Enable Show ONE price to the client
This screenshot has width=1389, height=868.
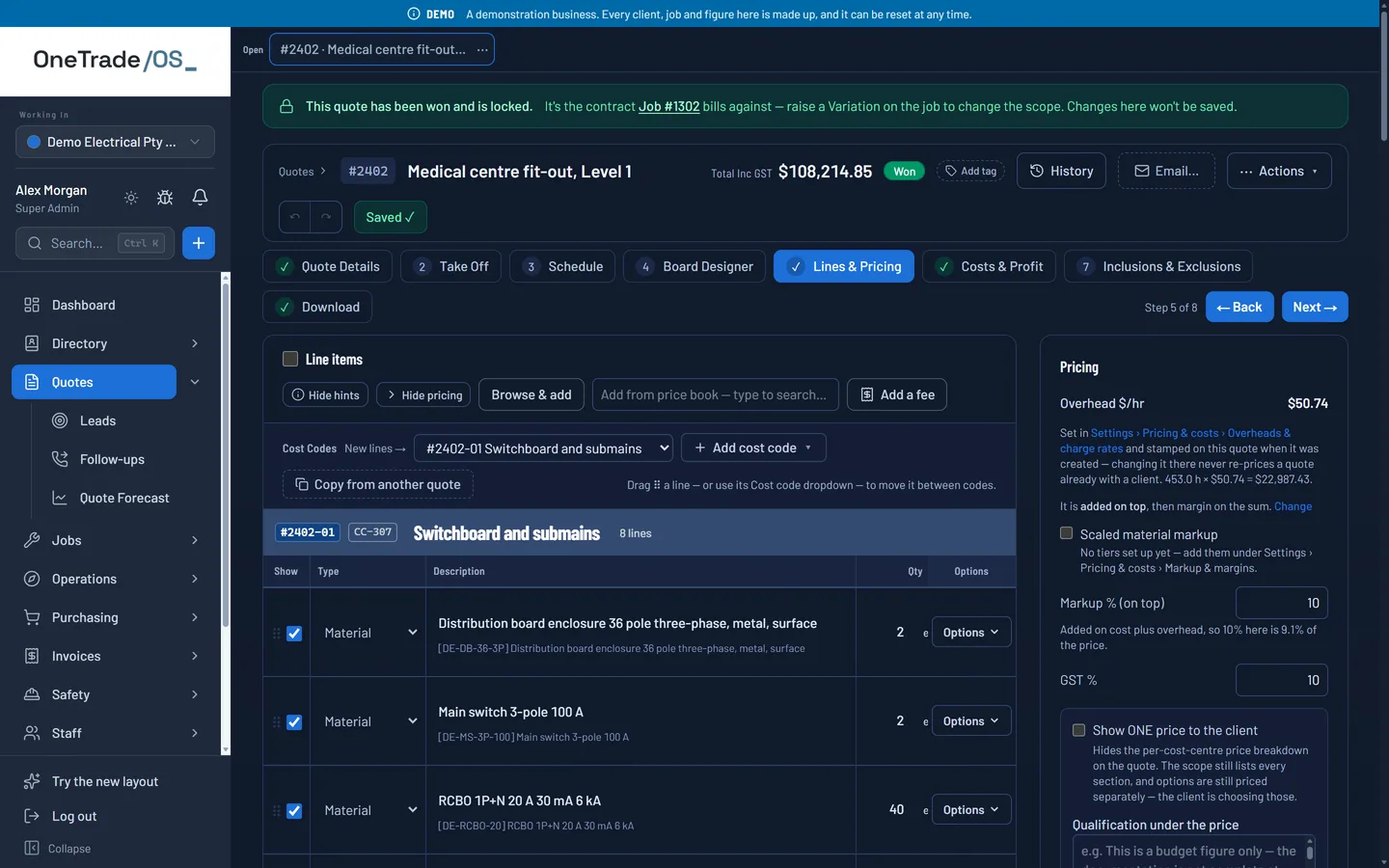tap(1078, 730)
